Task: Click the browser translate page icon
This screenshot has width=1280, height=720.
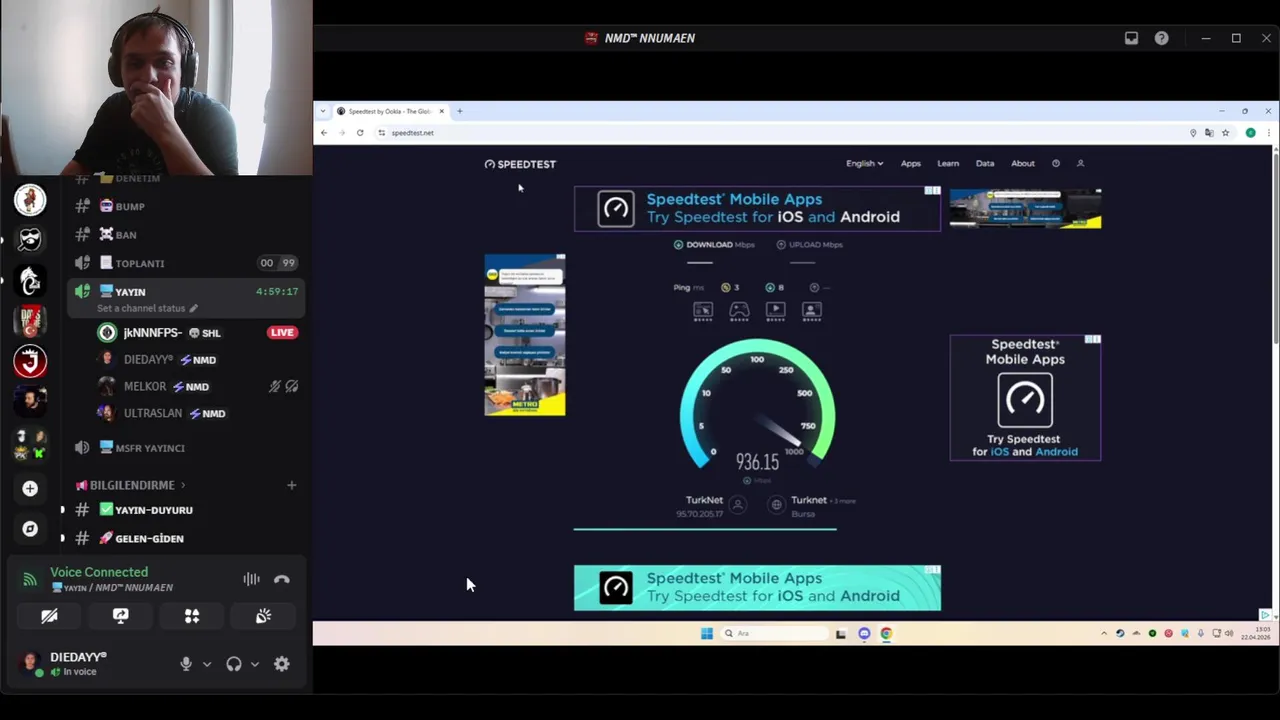Action: 1209,133
